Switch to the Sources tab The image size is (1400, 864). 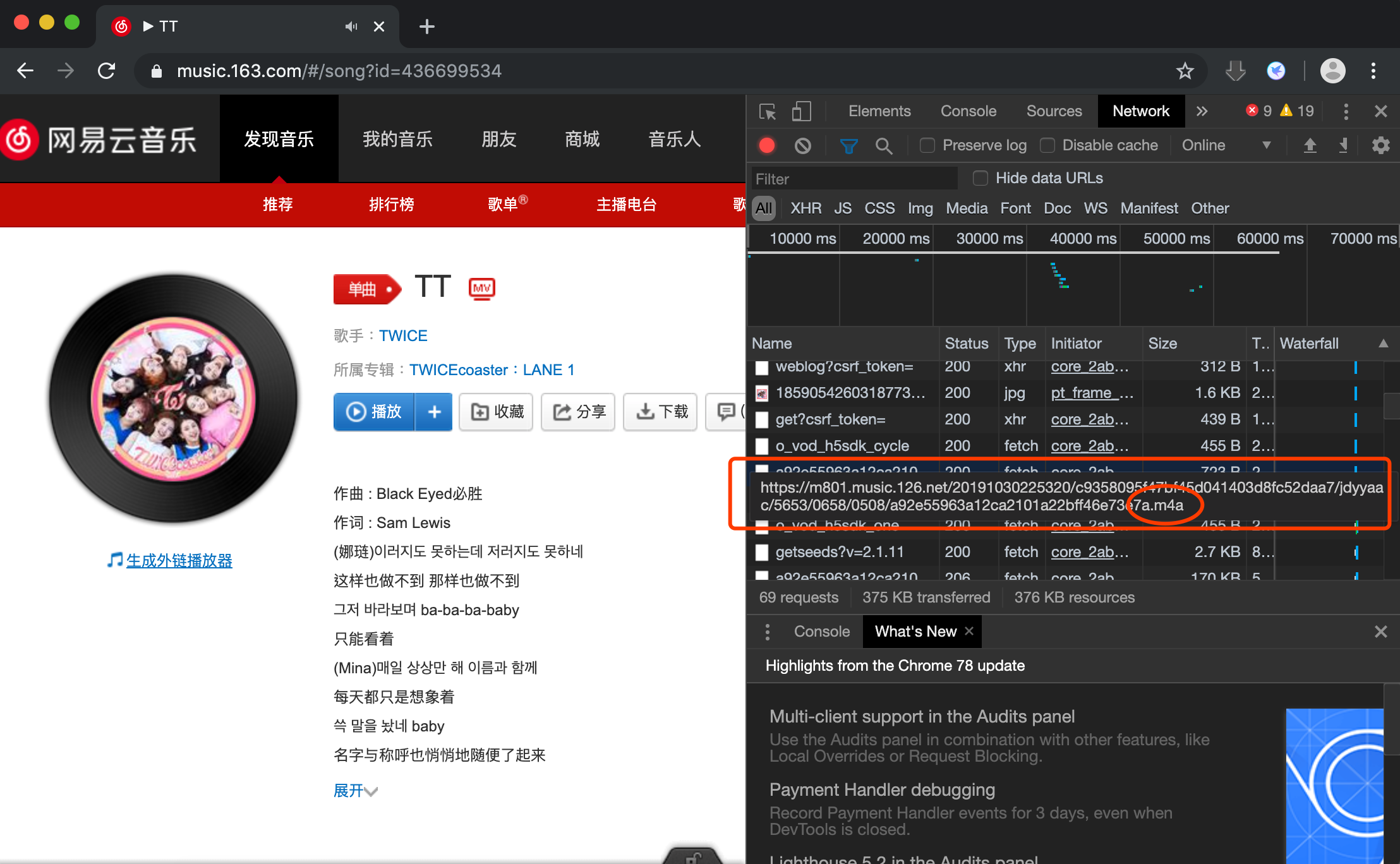(x=1054, y=111)
